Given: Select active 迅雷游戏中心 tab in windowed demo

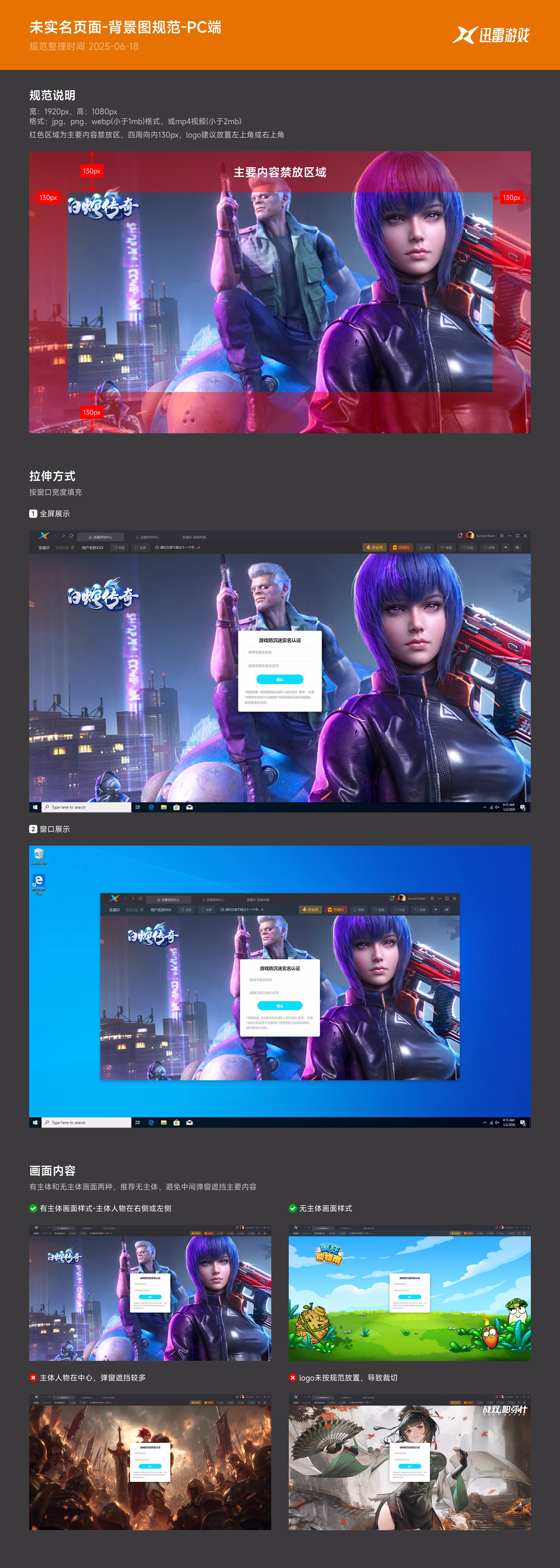Looking at the screenshot, I should coord(168,899).
